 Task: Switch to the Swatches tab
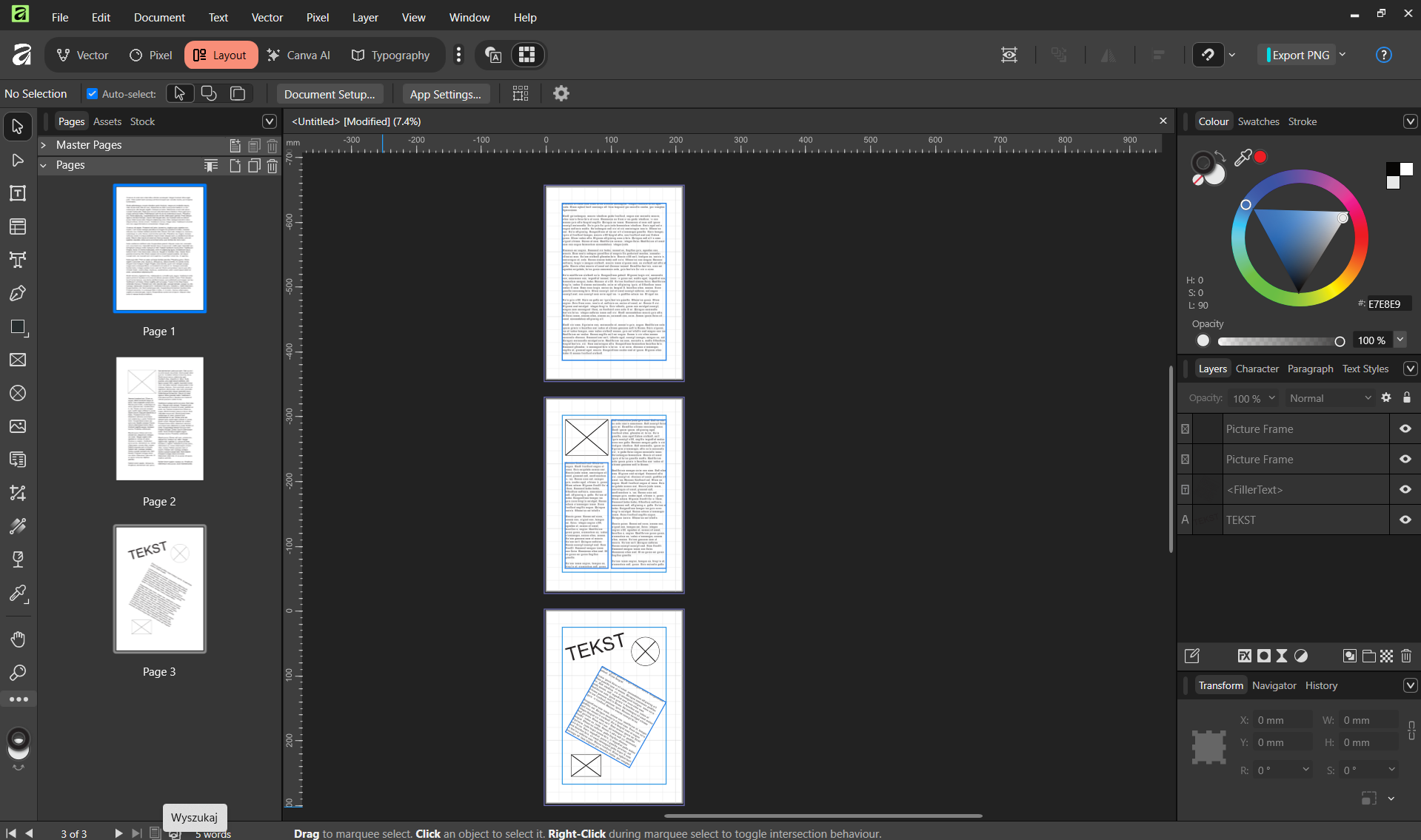tap(1258, 121)
